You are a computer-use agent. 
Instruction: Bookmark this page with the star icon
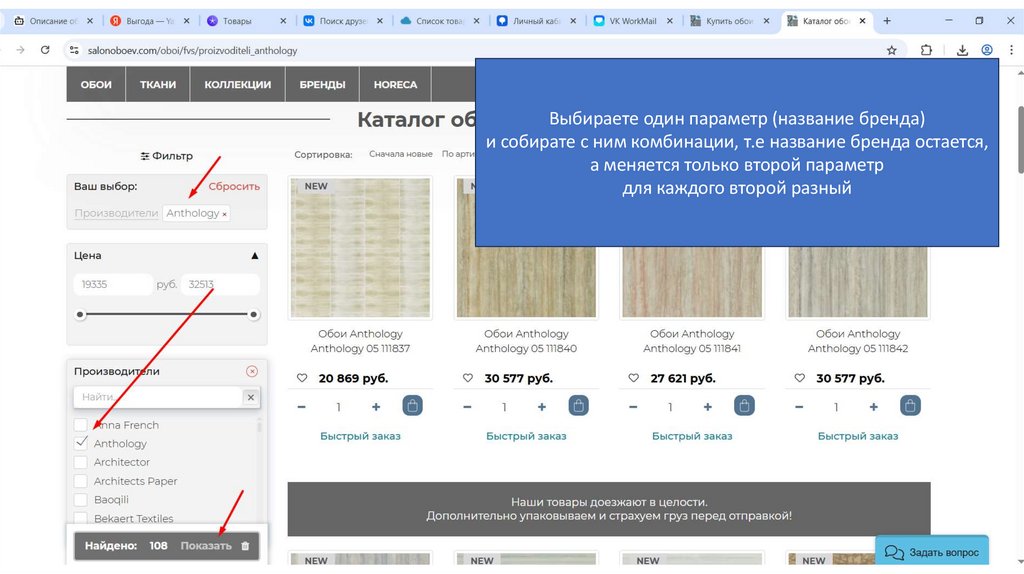[891, 50]
